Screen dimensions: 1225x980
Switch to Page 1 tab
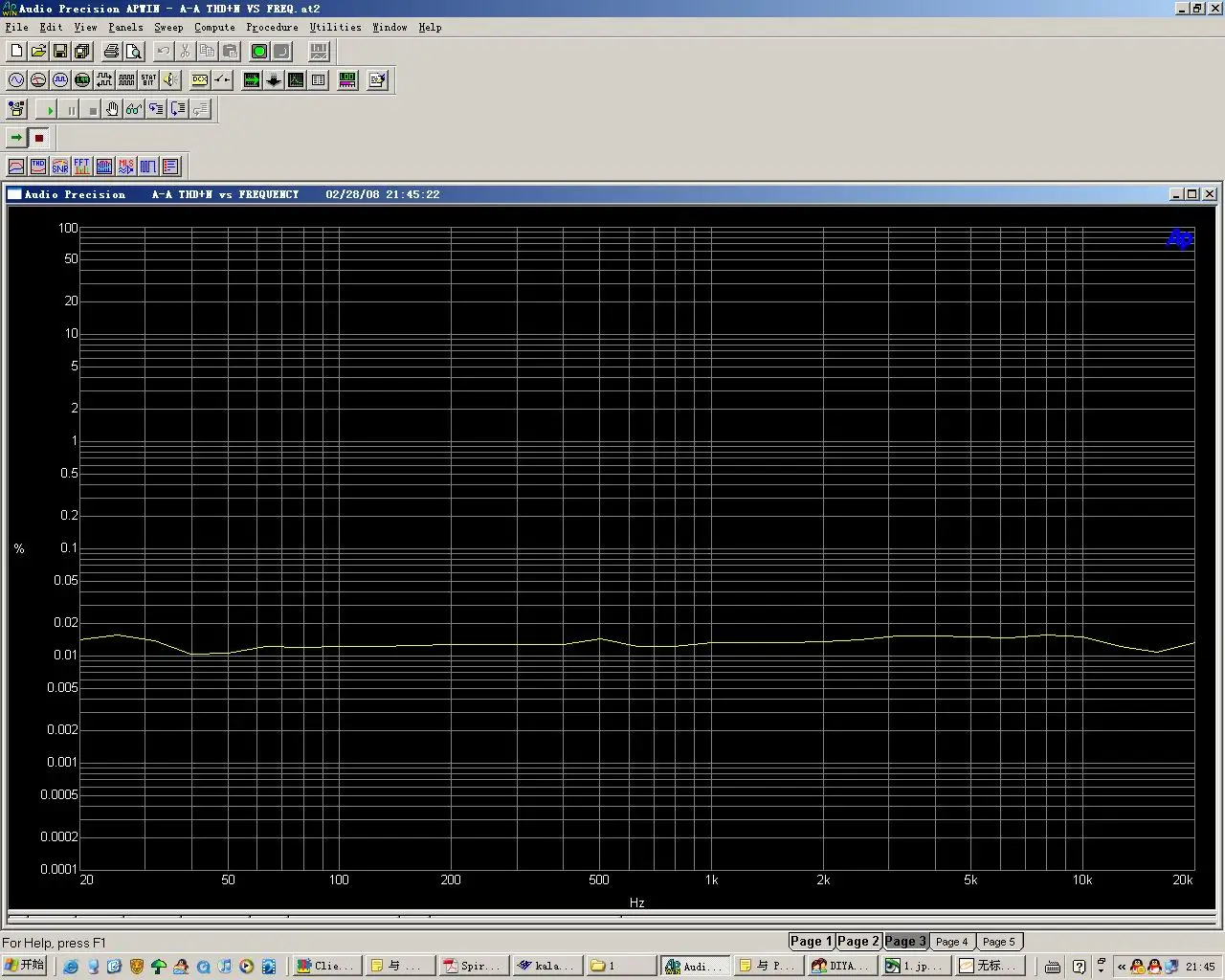click(811, 941)
